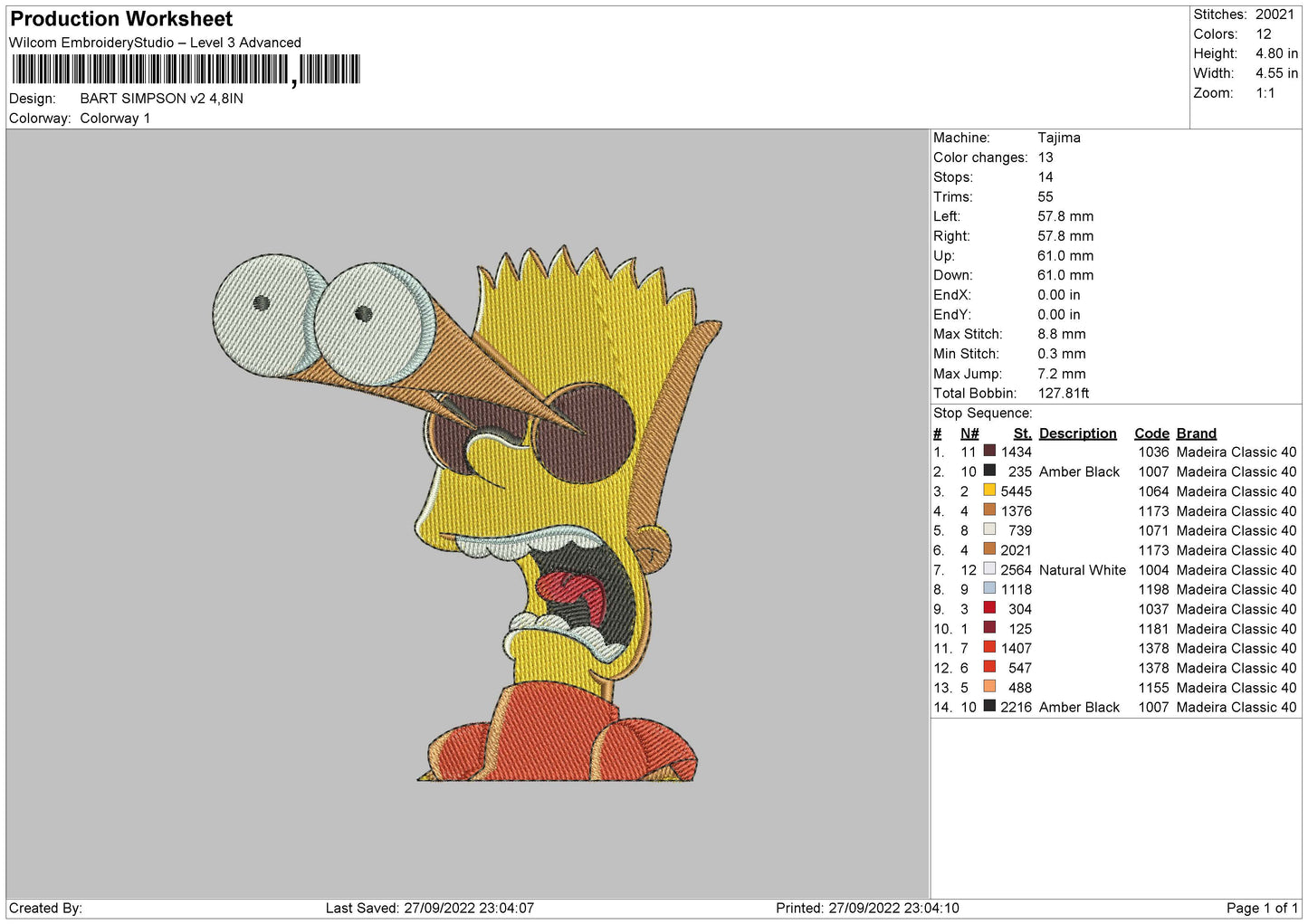Screen dimensions: 1308x924
Task: Select the dark brown swatch in stop row 1
Action: click(989, 451)
